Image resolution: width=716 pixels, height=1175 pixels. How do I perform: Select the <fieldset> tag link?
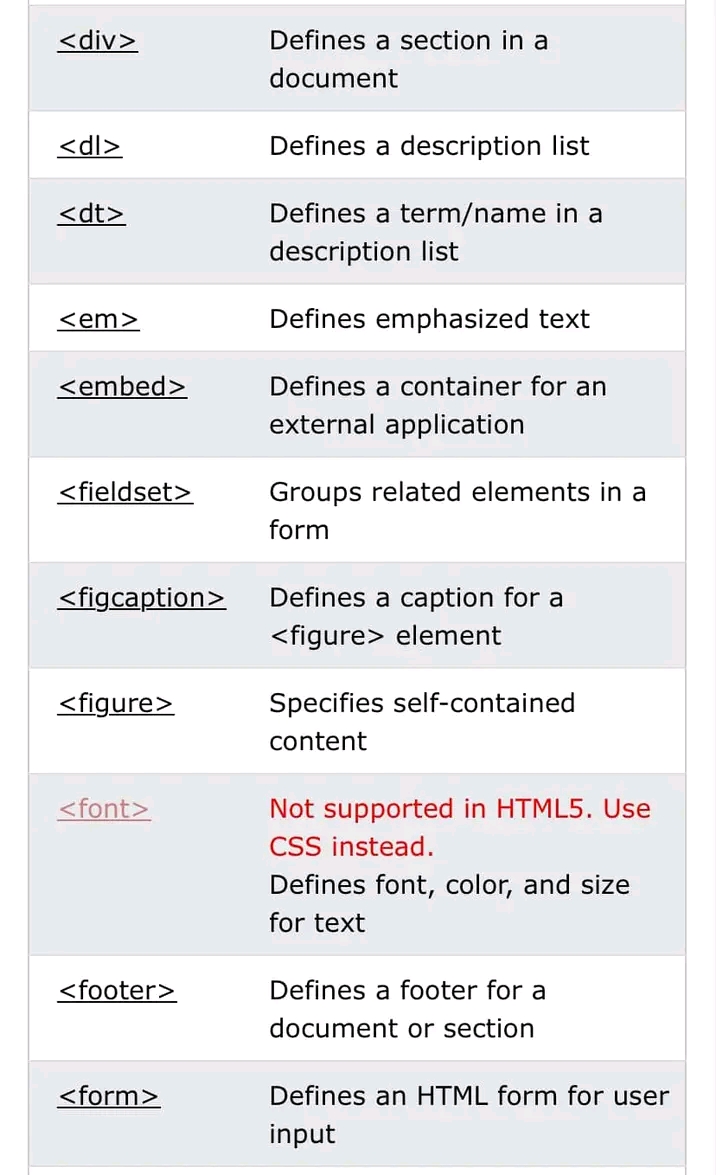point(125,492)
